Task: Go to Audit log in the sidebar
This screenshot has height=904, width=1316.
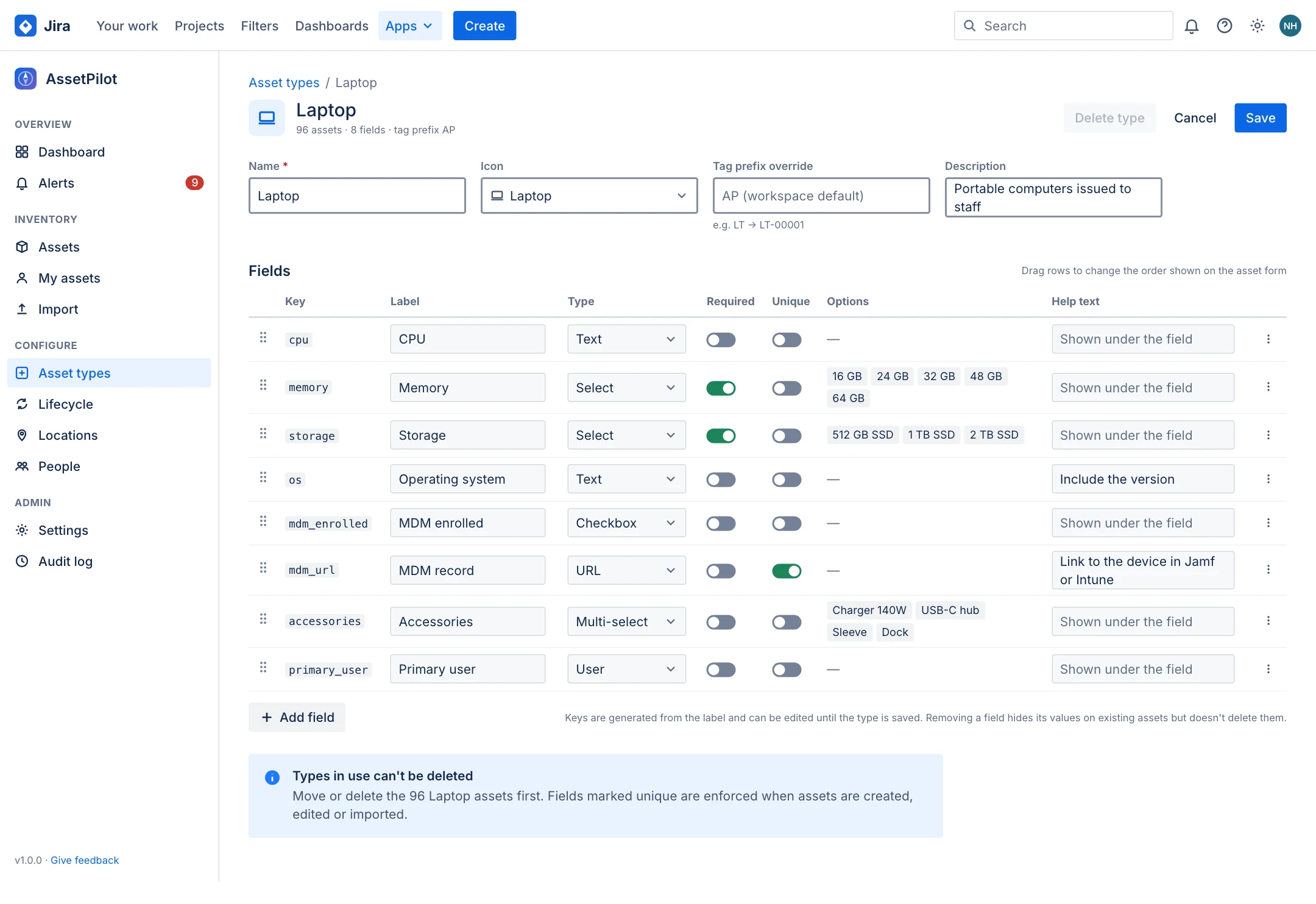Action: tap(109, 562)
